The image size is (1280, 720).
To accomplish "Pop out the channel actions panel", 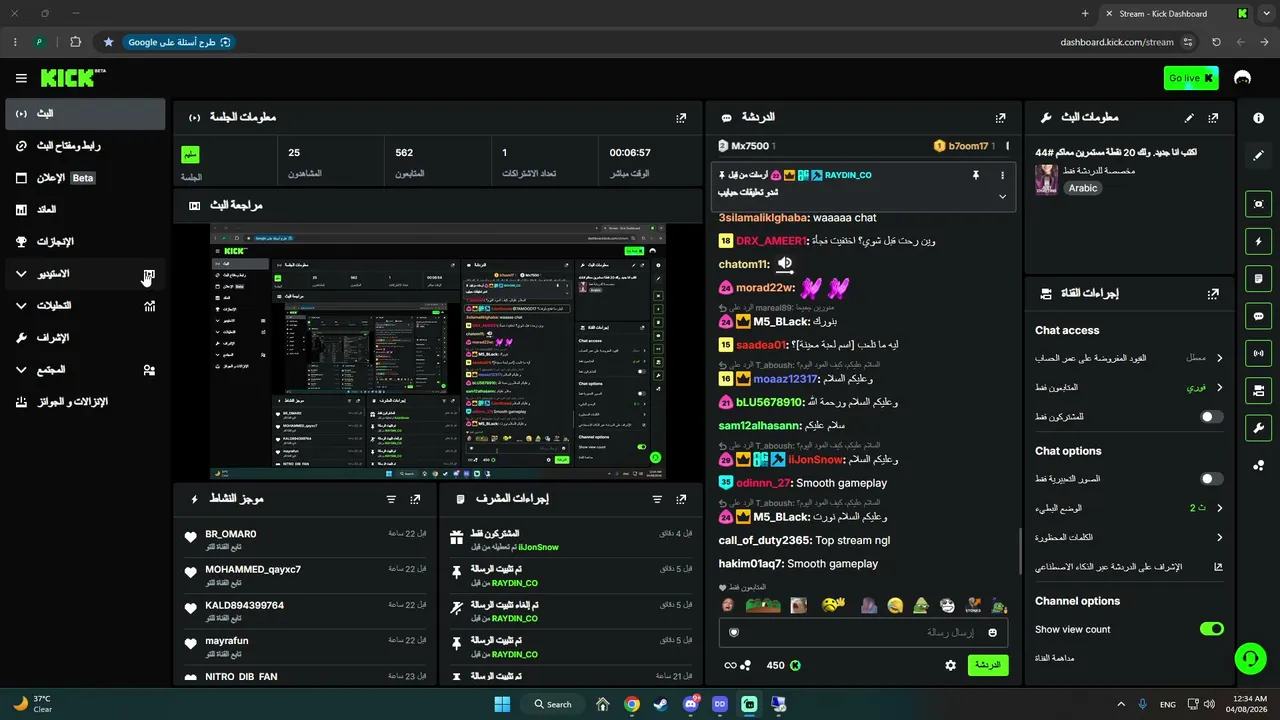I will pyautogui.click(x=1213, y=294).
